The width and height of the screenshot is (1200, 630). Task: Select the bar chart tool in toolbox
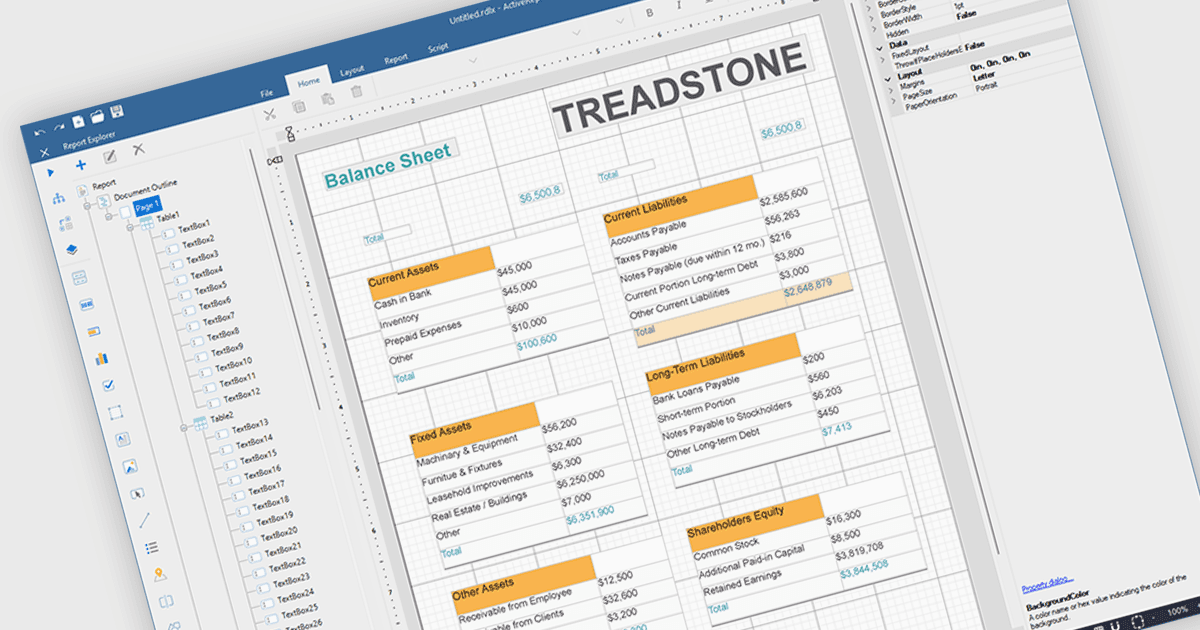point(101,357)
